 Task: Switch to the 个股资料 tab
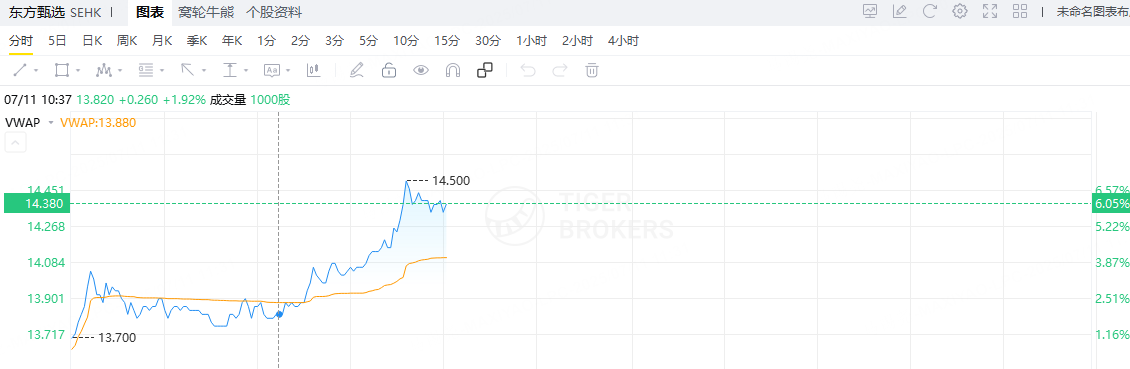click(x=274, y=12)
